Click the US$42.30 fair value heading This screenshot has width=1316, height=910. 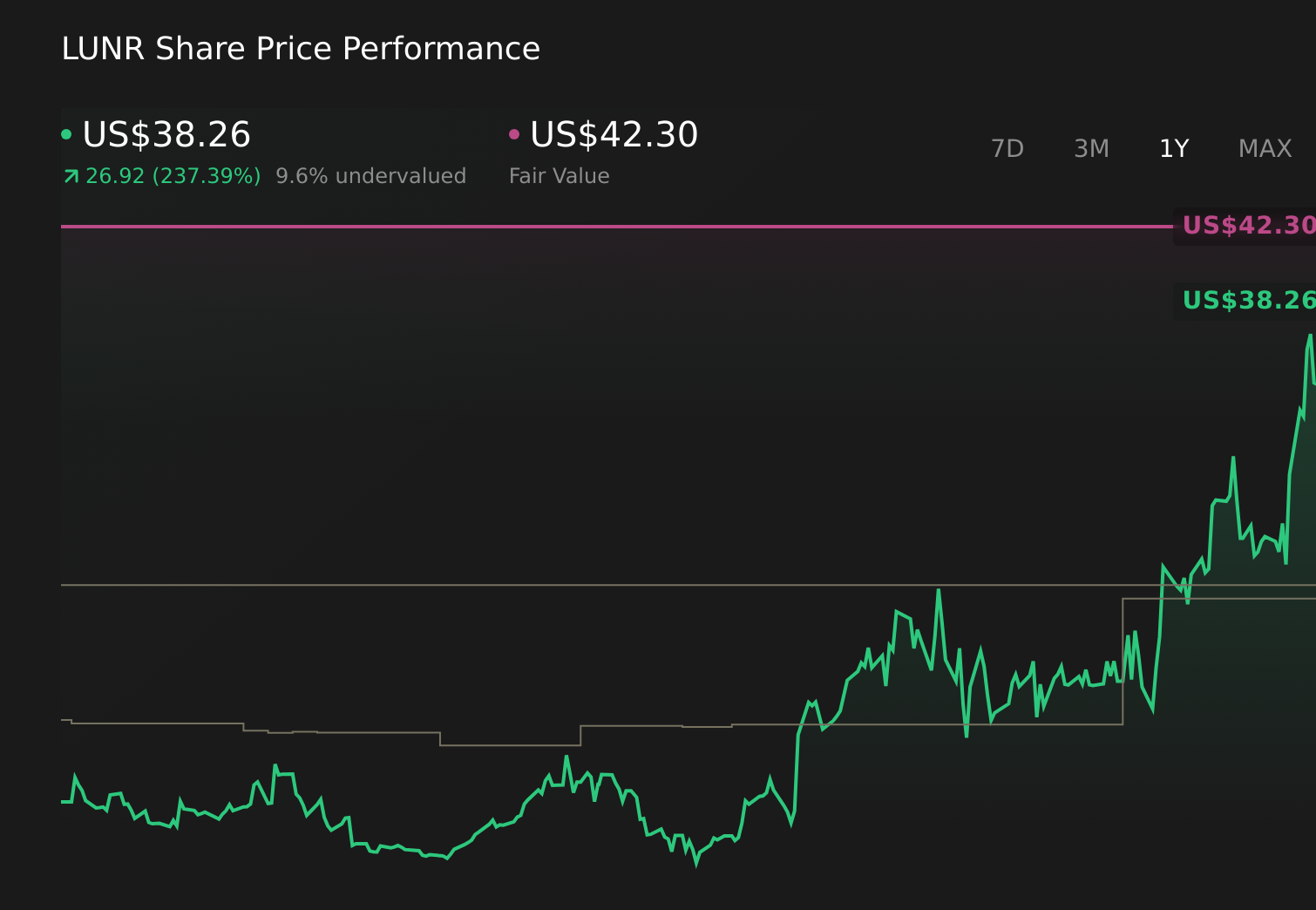614,135
